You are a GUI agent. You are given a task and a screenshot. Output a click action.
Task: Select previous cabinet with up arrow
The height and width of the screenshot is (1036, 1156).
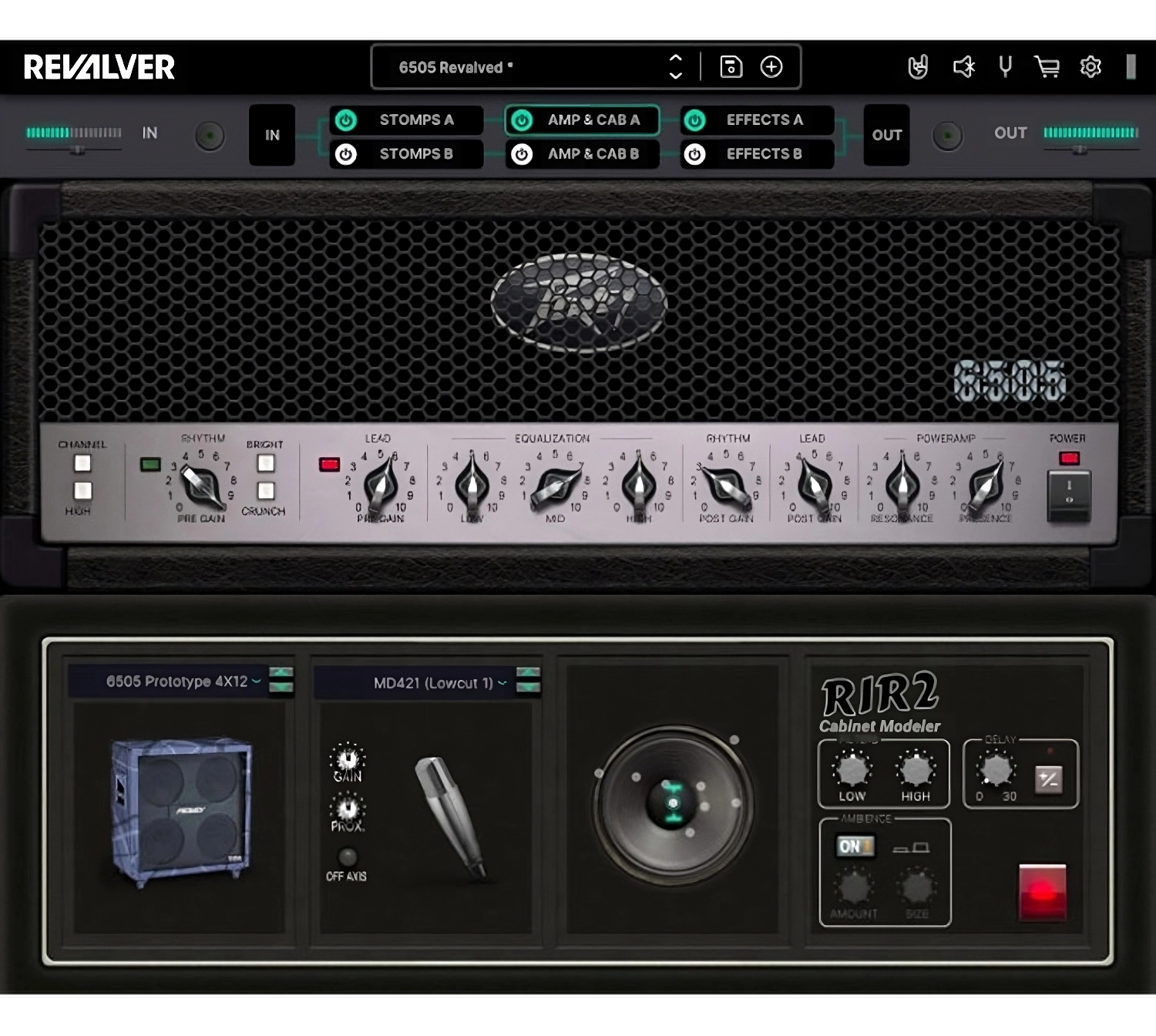[281, 673]
